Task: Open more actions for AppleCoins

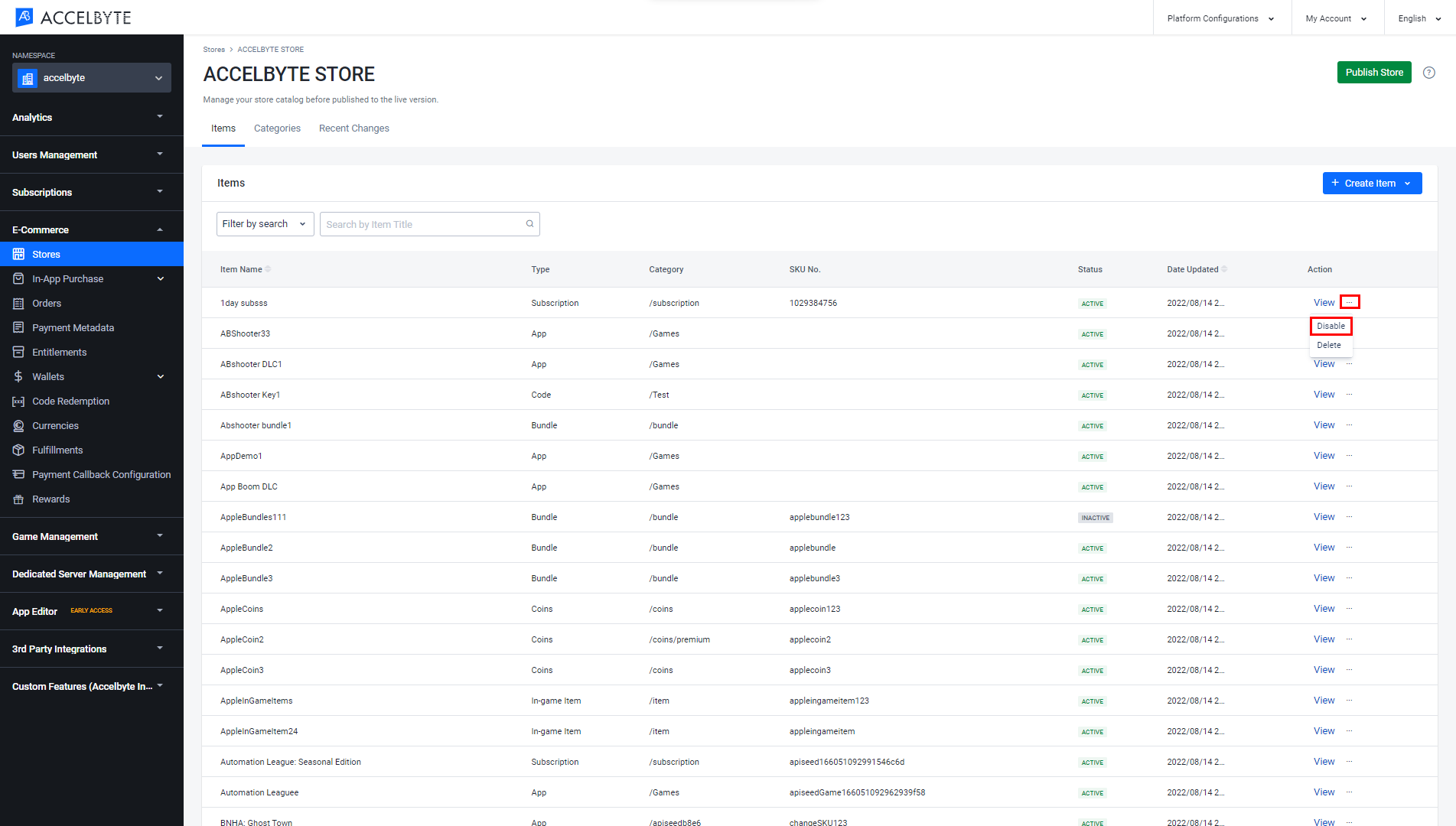Action: [x=1350, y=609]
